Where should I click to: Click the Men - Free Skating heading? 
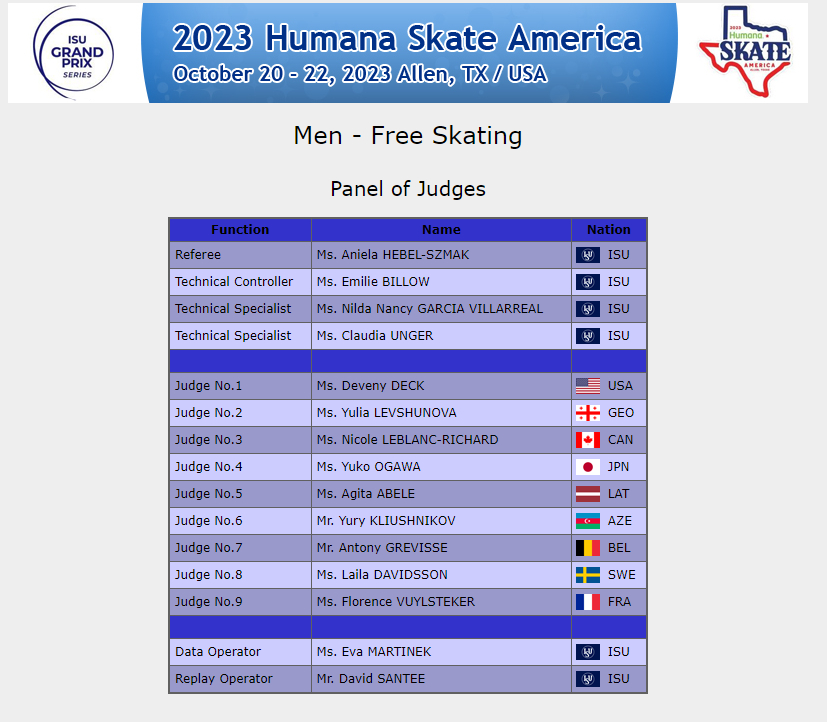(408, 136)
